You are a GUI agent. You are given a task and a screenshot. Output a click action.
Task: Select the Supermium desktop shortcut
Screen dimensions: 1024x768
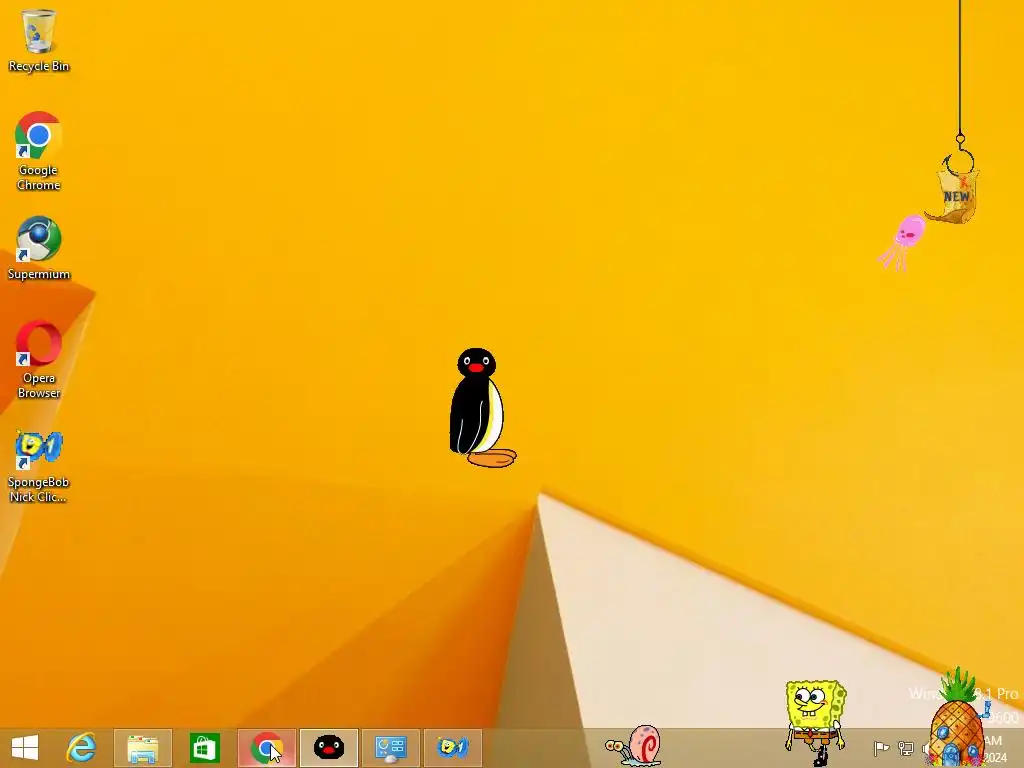click(39, 249)
